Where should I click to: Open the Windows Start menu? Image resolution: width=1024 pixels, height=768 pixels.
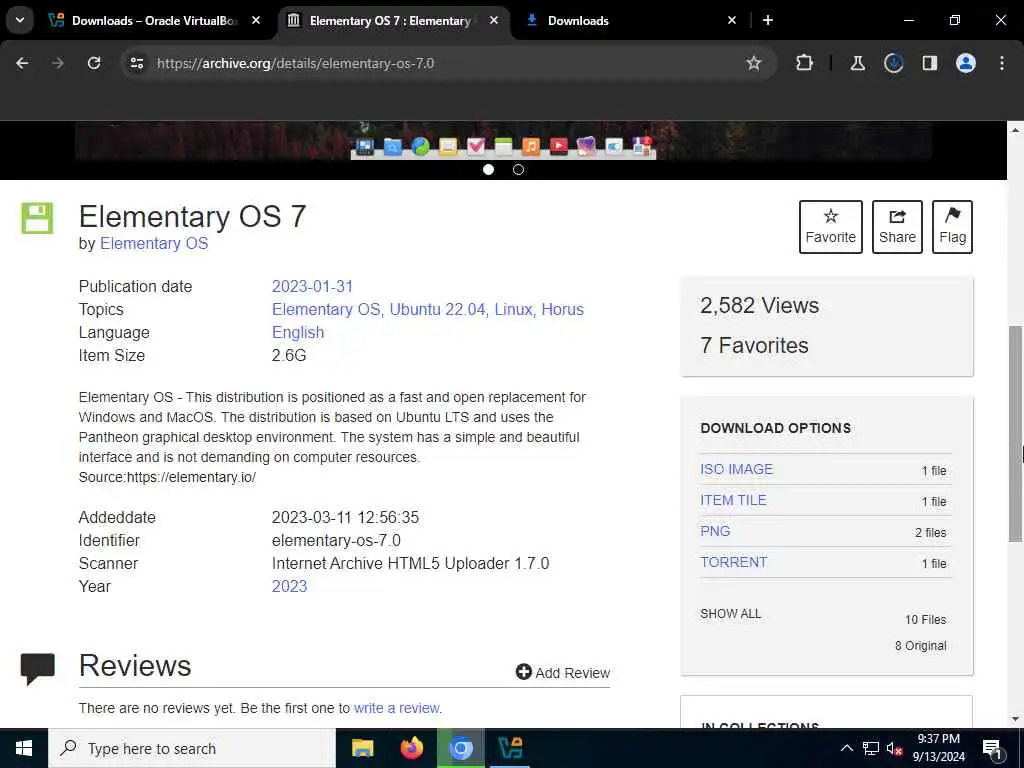24,748
